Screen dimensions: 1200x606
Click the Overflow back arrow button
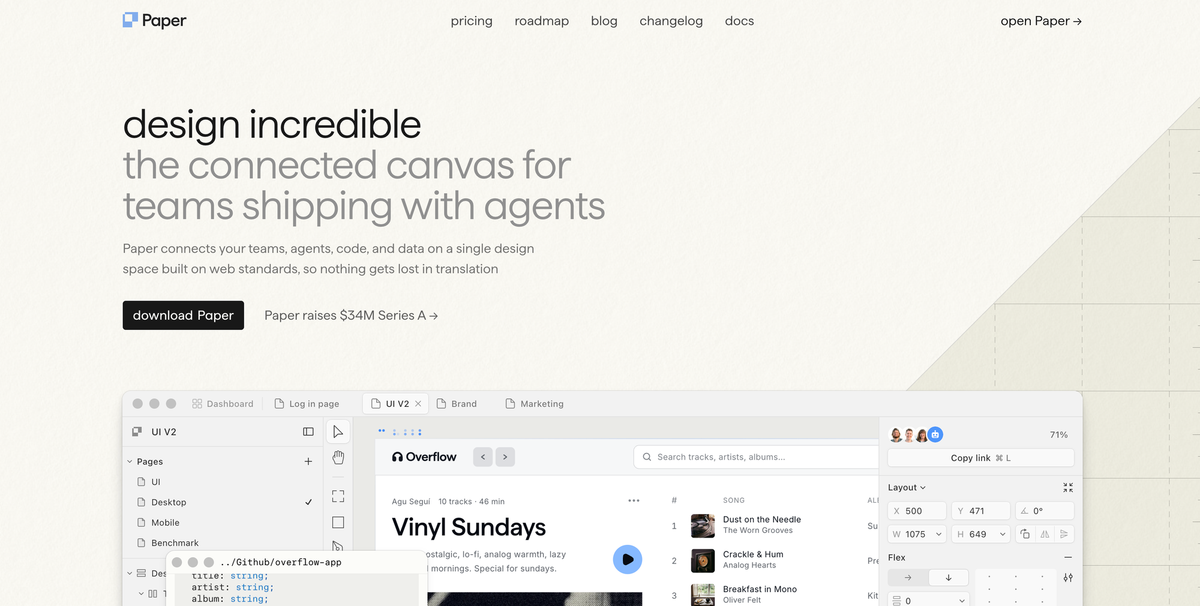coord(483,457)
